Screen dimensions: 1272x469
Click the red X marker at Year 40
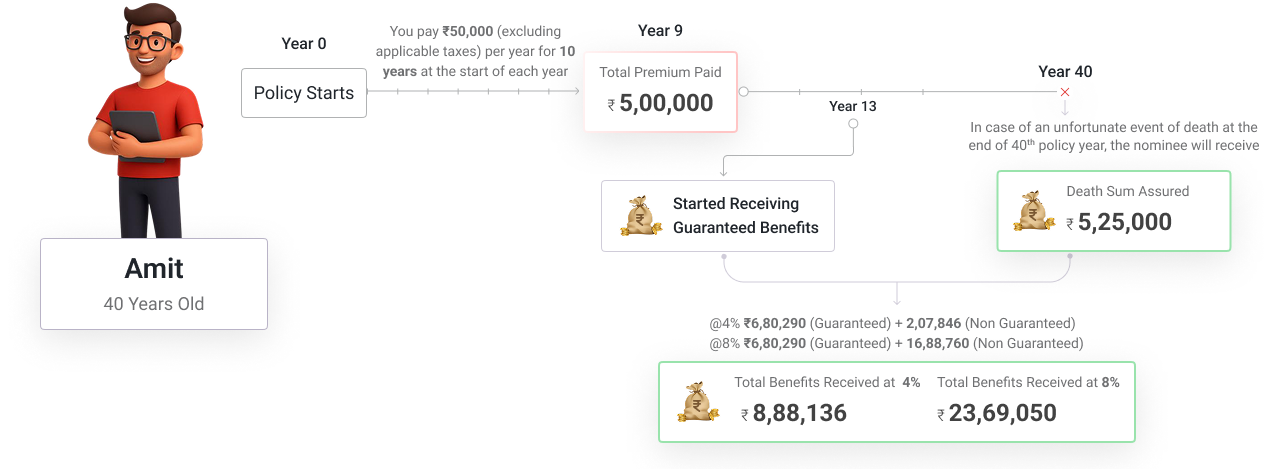tap(1065, 92)
